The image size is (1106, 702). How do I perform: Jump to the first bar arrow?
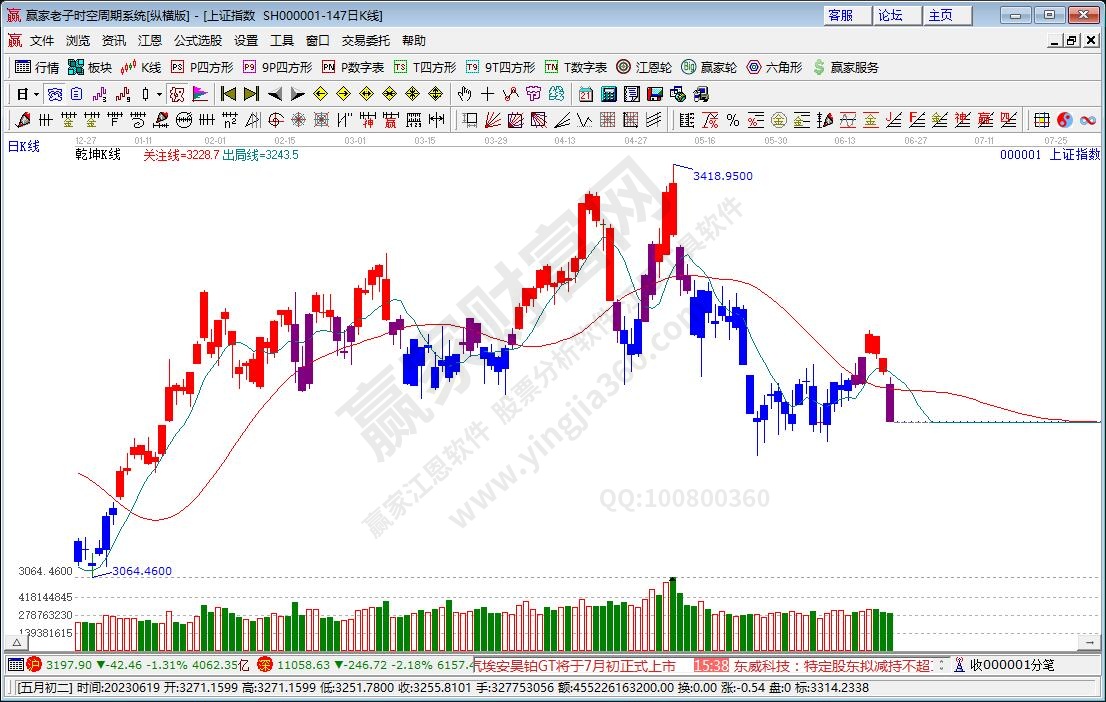(x=228, y=94)
